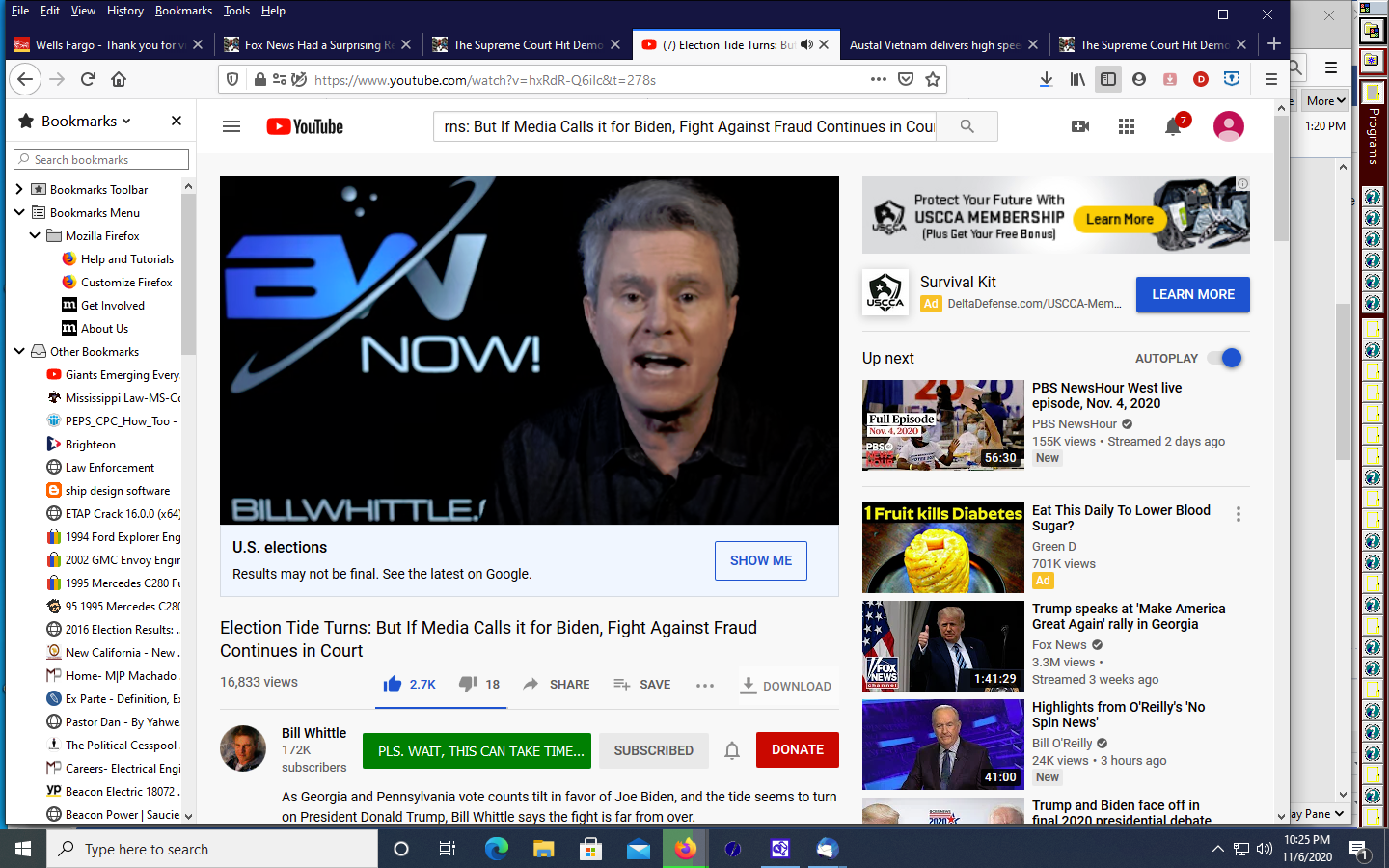
Task: Open YouTube notifications bell with badge
Action: pos(1174,125)
